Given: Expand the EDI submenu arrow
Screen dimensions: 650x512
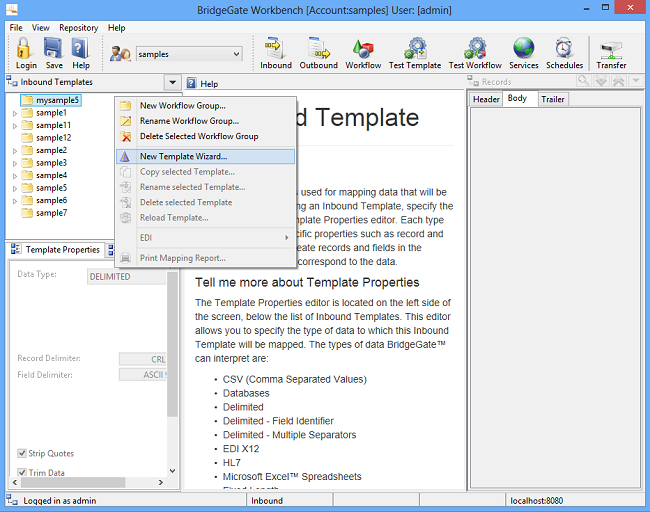Looking at the screenshot, I should [286, 238].
